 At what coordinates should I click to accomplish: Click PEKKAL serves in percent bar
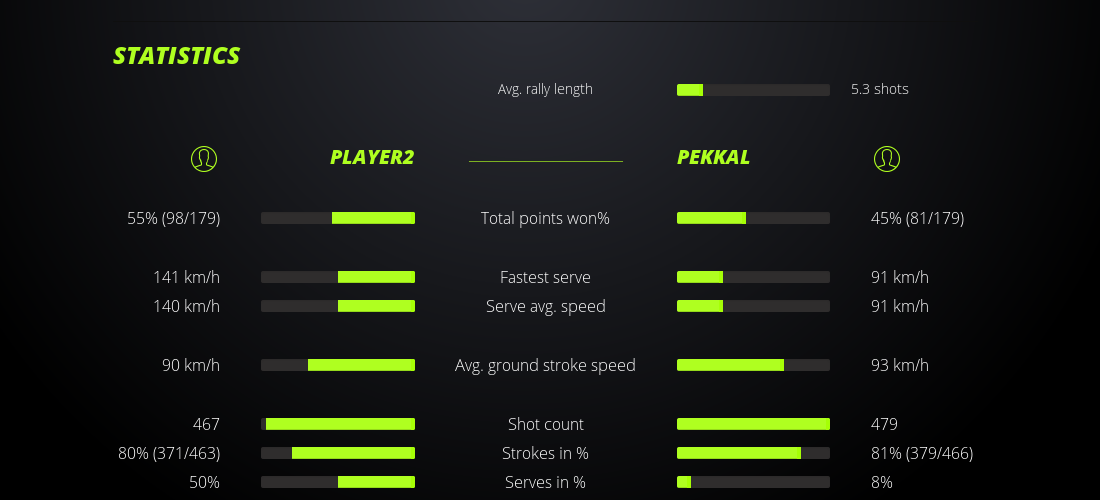(753, 482)
